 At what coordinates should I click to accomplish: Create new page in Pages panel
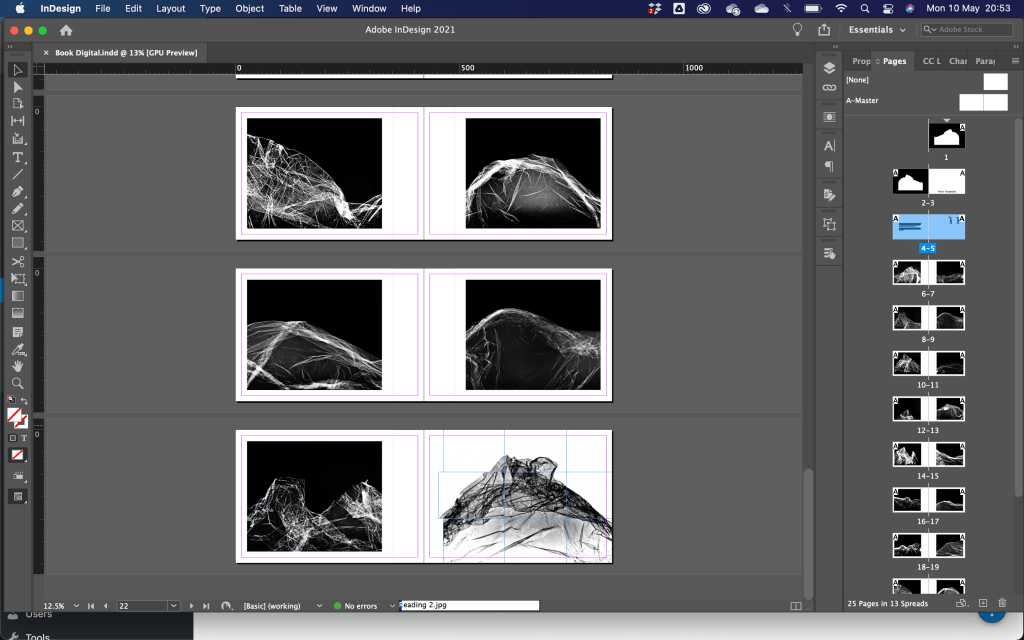pyautogui.click(x=983, y=603)
